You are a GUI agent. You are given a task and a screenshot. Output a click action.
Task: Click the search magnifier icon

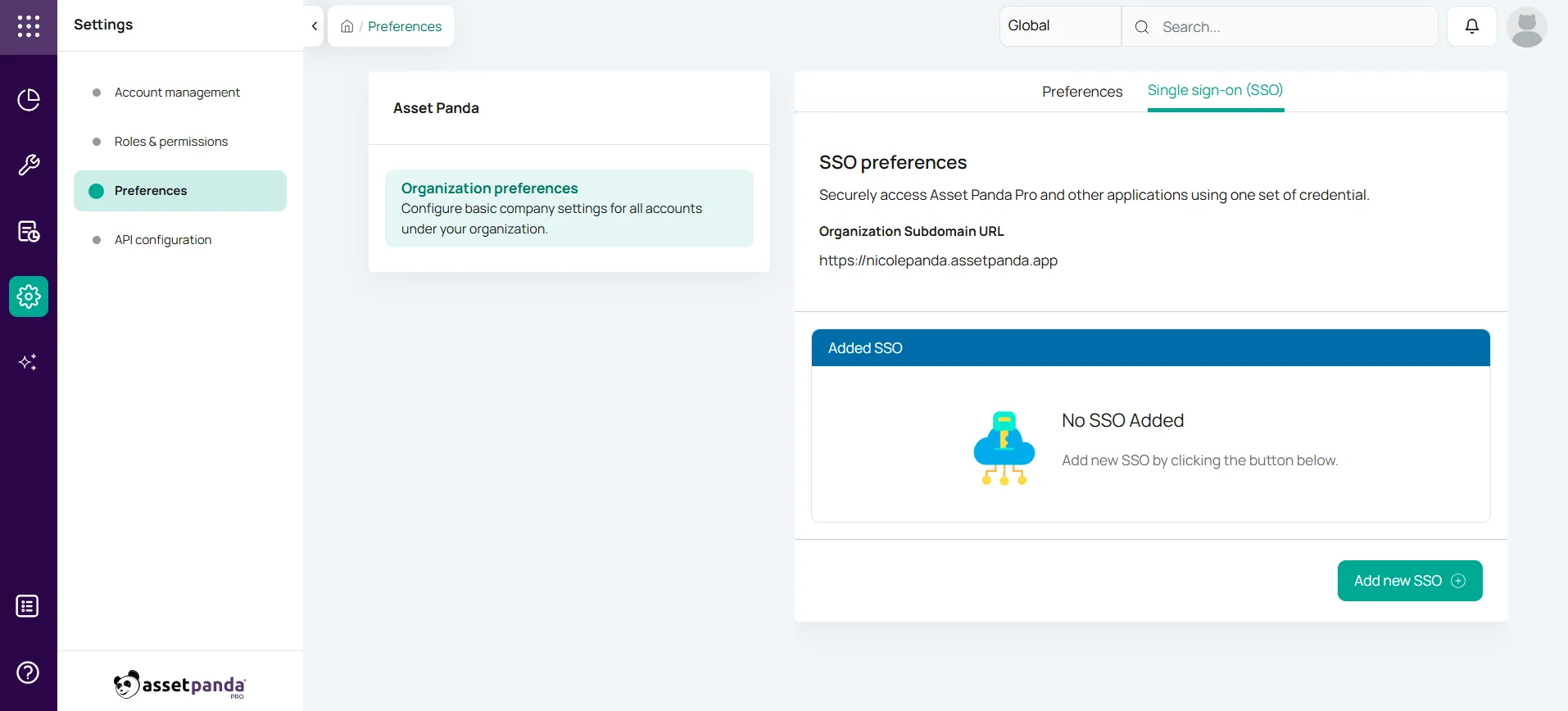tap(1142, 27)
